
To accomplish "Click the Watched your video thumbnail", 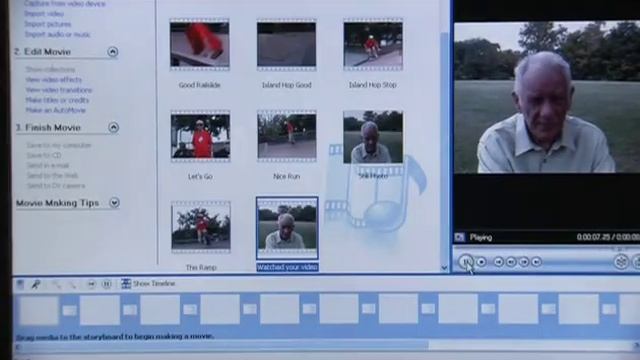I will [287, 228].
